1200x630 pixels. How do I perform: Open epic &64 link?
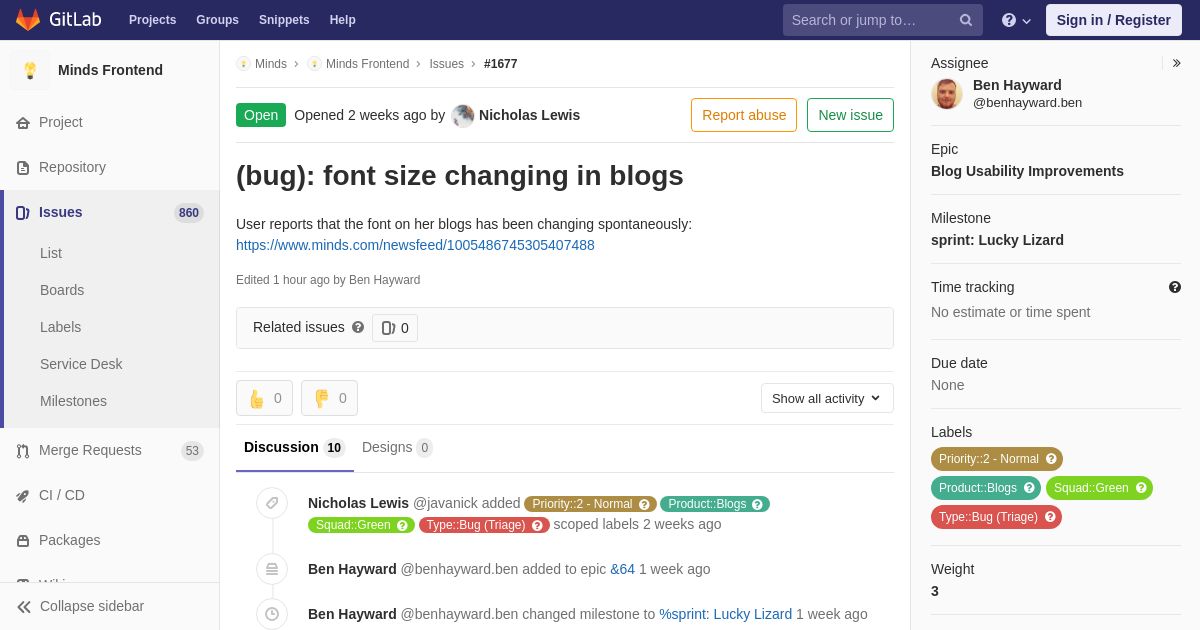point(622,569)
